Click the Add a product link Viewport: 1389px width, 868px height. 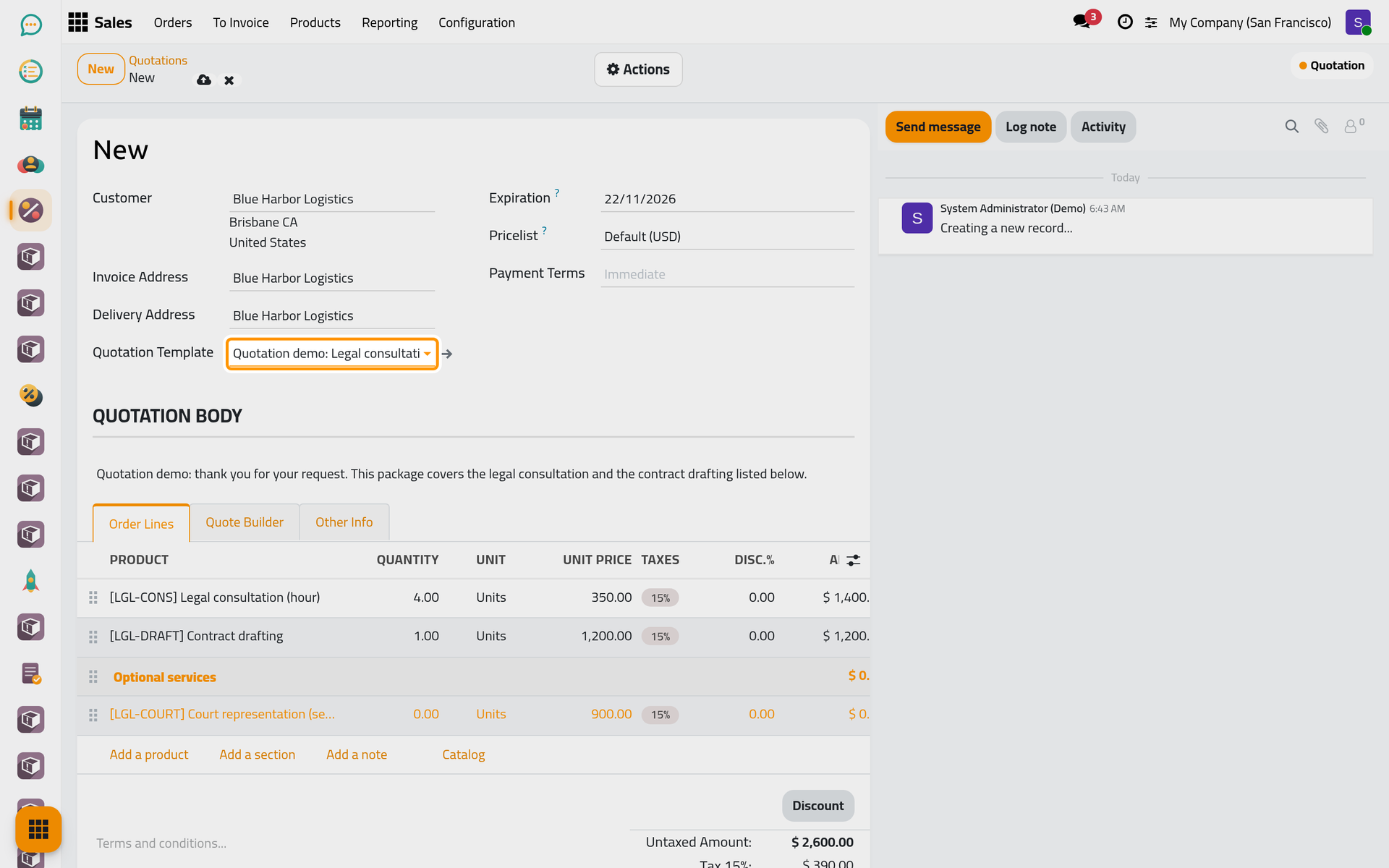149,754
